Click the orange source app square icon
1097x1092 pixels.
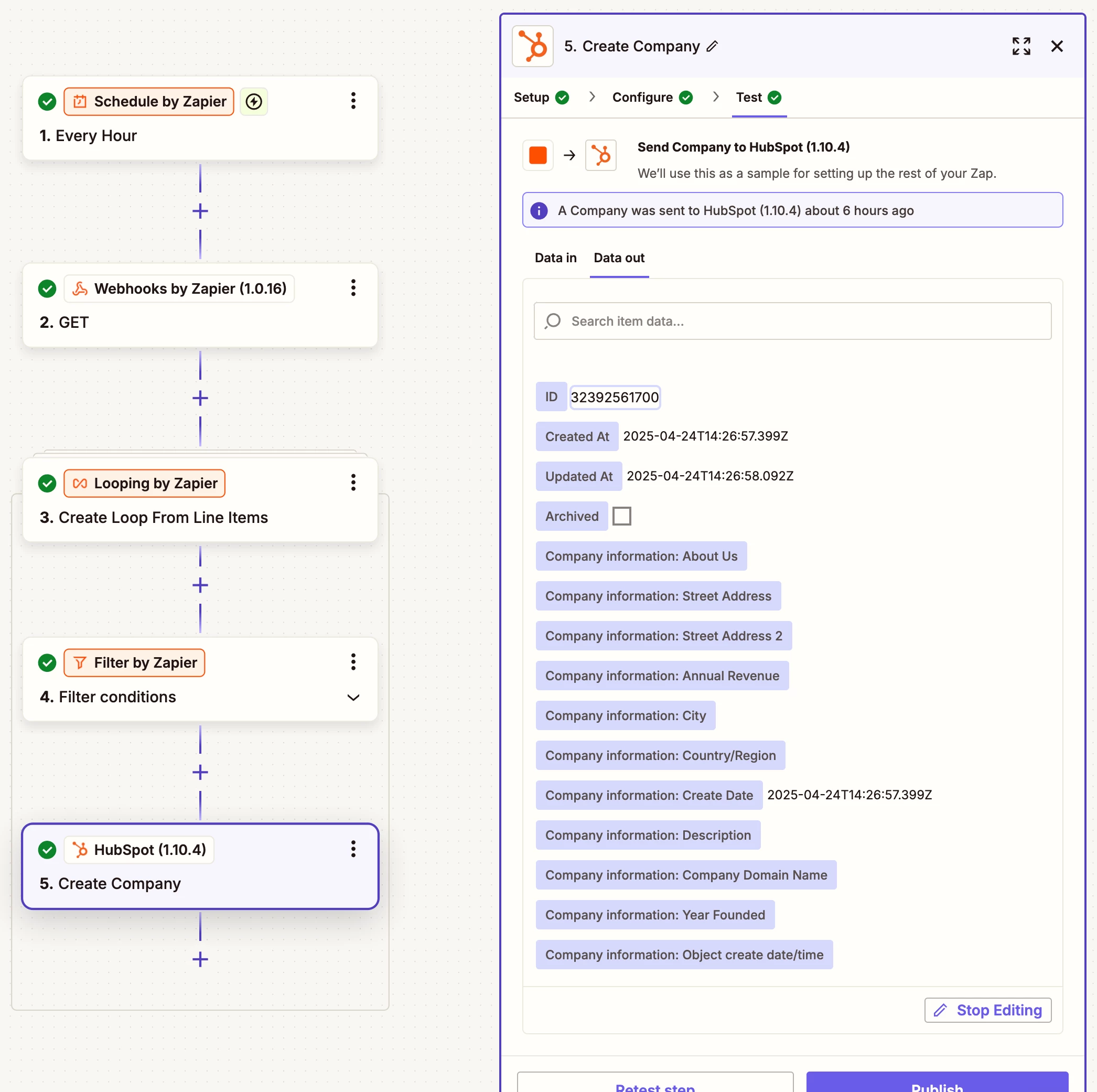tap(537, 155)
